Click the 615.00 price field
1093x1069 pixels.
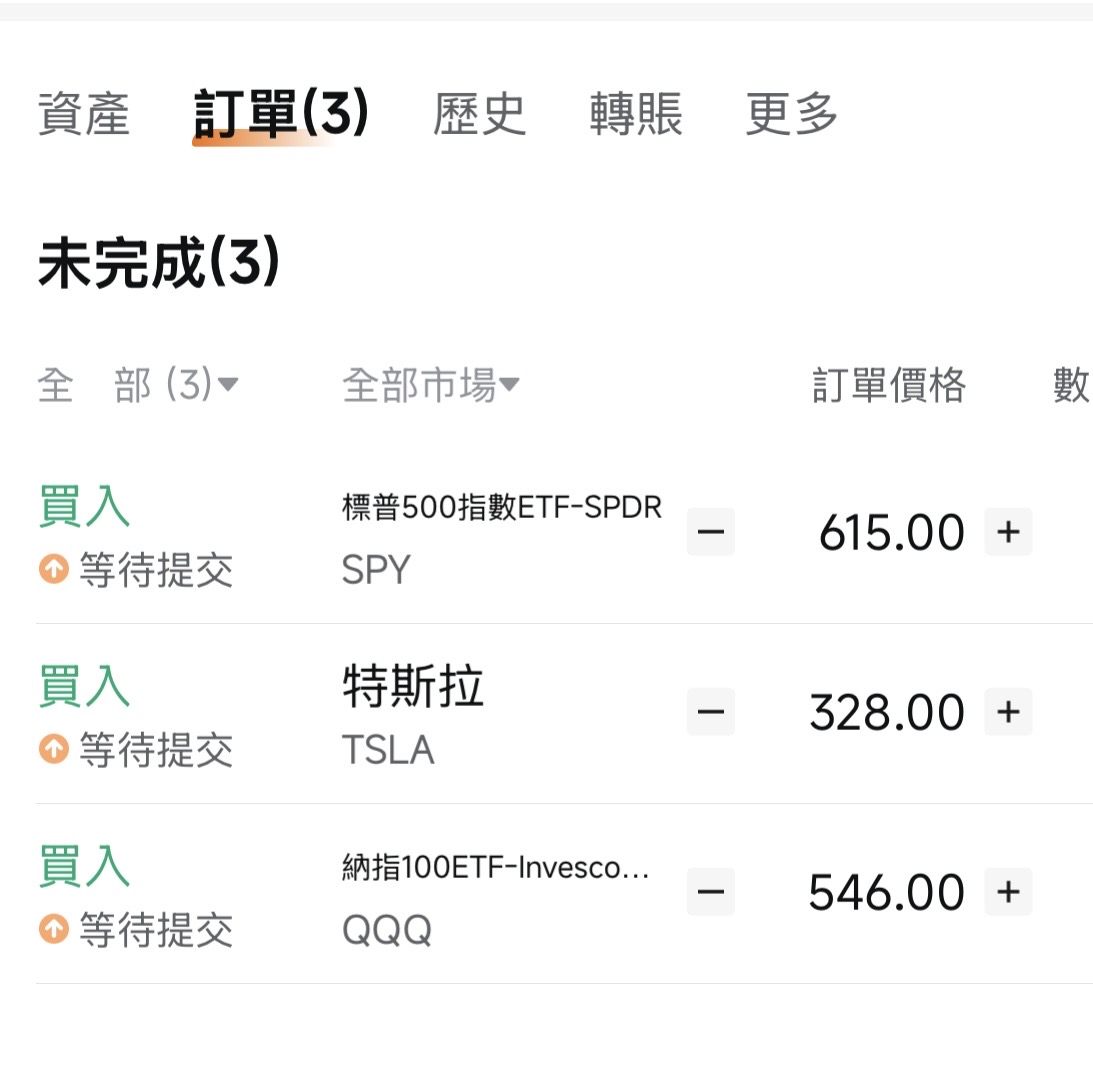click(x=891, y=532)
